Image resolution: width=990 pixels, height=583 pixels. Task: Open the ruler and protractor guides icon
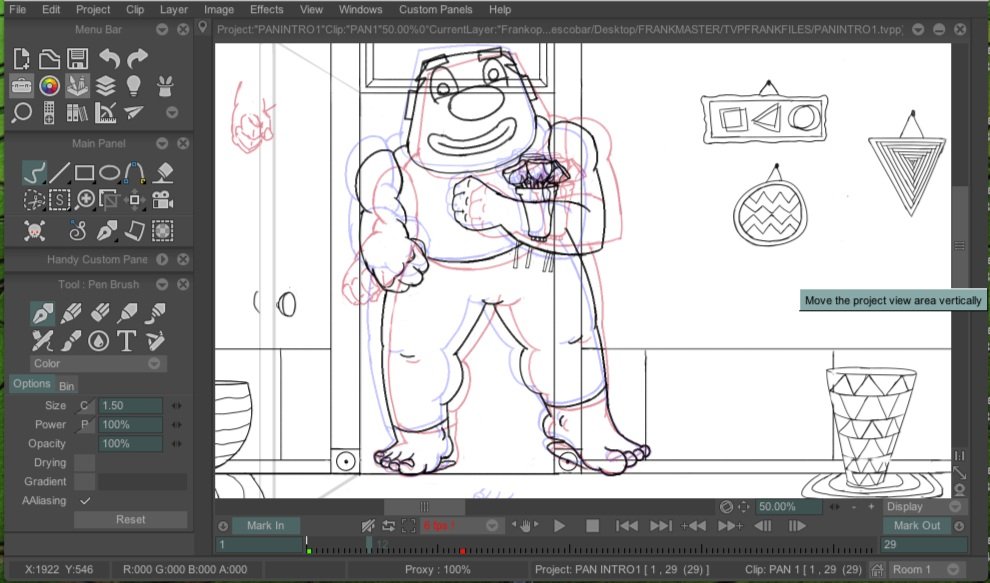pyautogui.click(x=105, y=113)
